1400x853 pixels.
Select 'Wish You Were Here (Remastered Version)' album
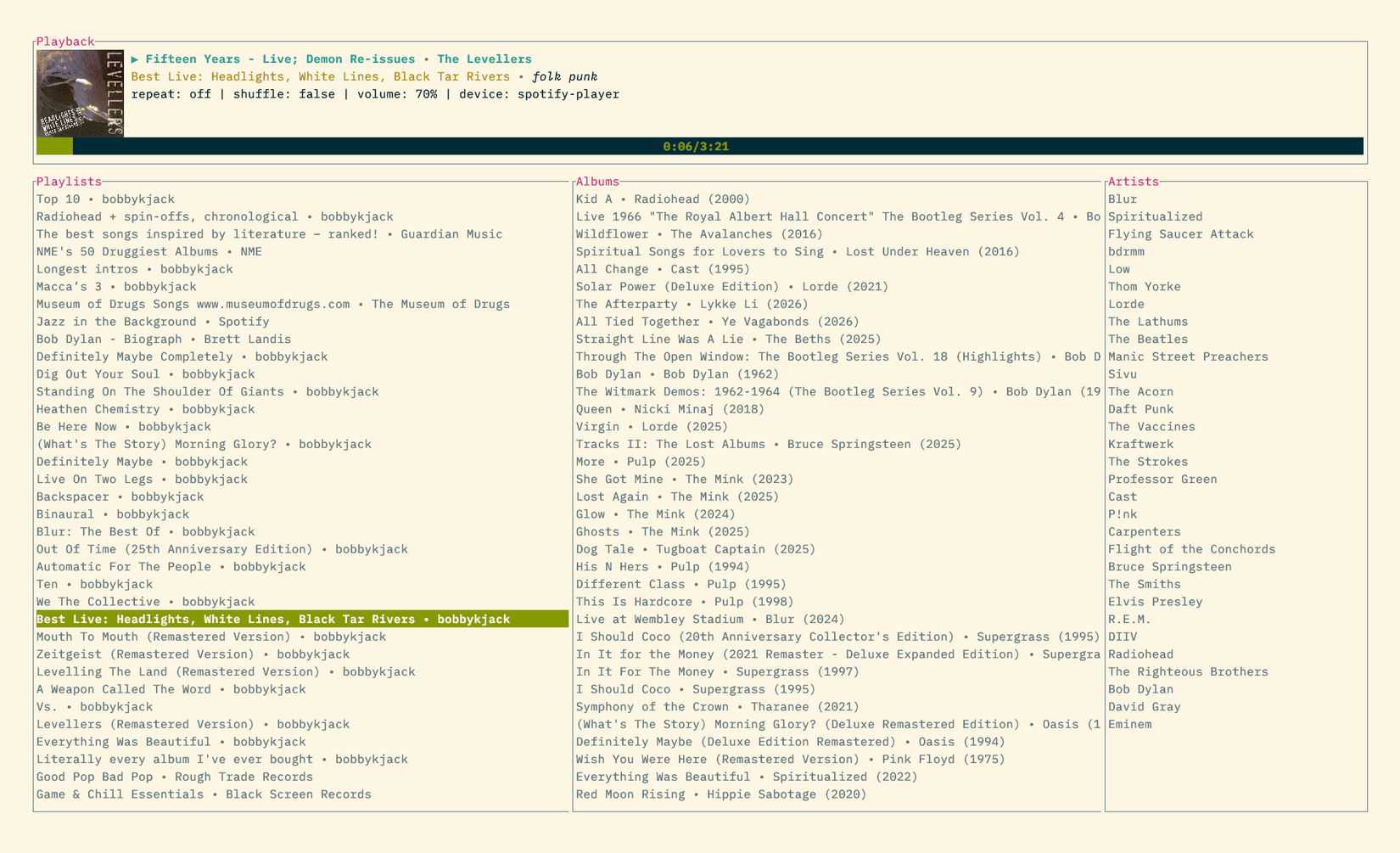[791, 760]
